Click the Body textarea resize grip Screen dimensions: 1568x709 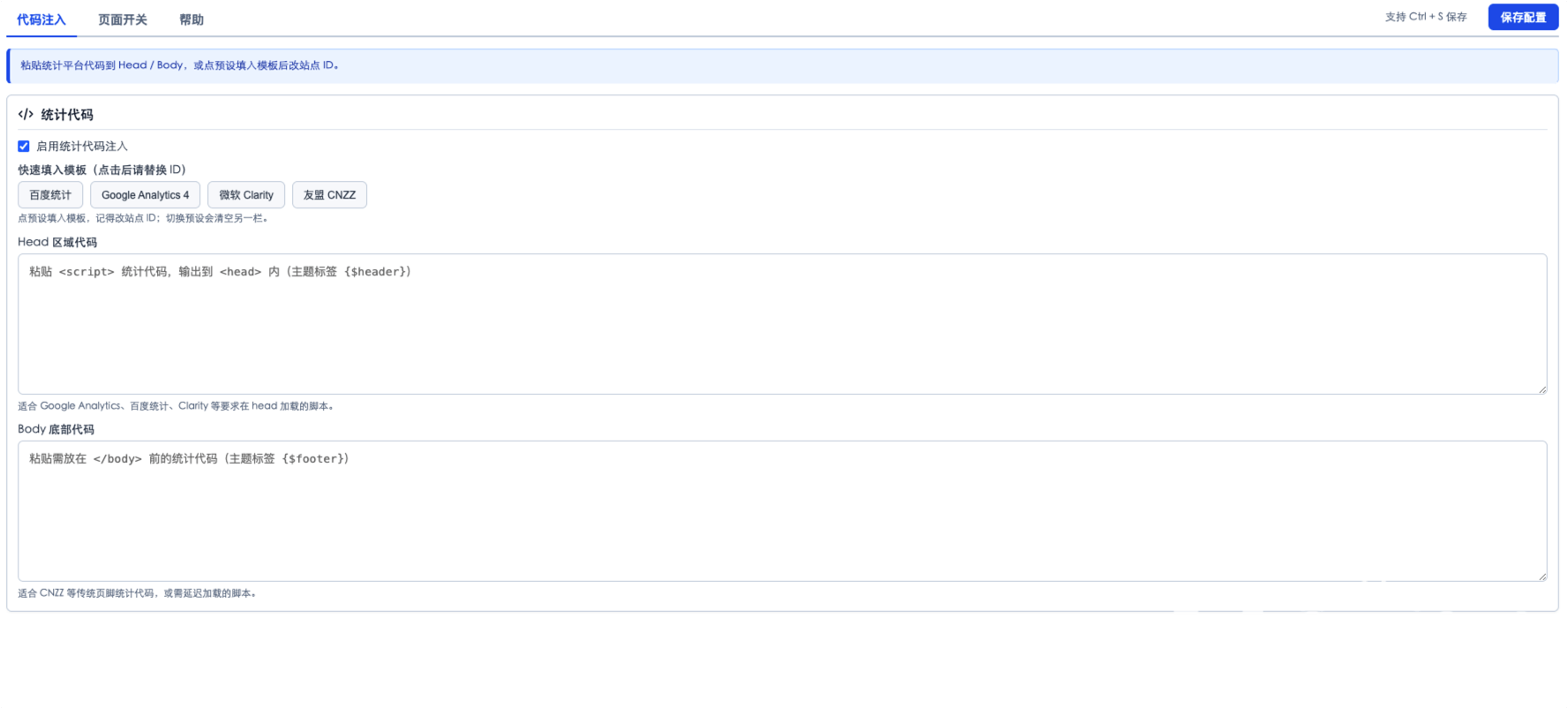point(1542,577)
